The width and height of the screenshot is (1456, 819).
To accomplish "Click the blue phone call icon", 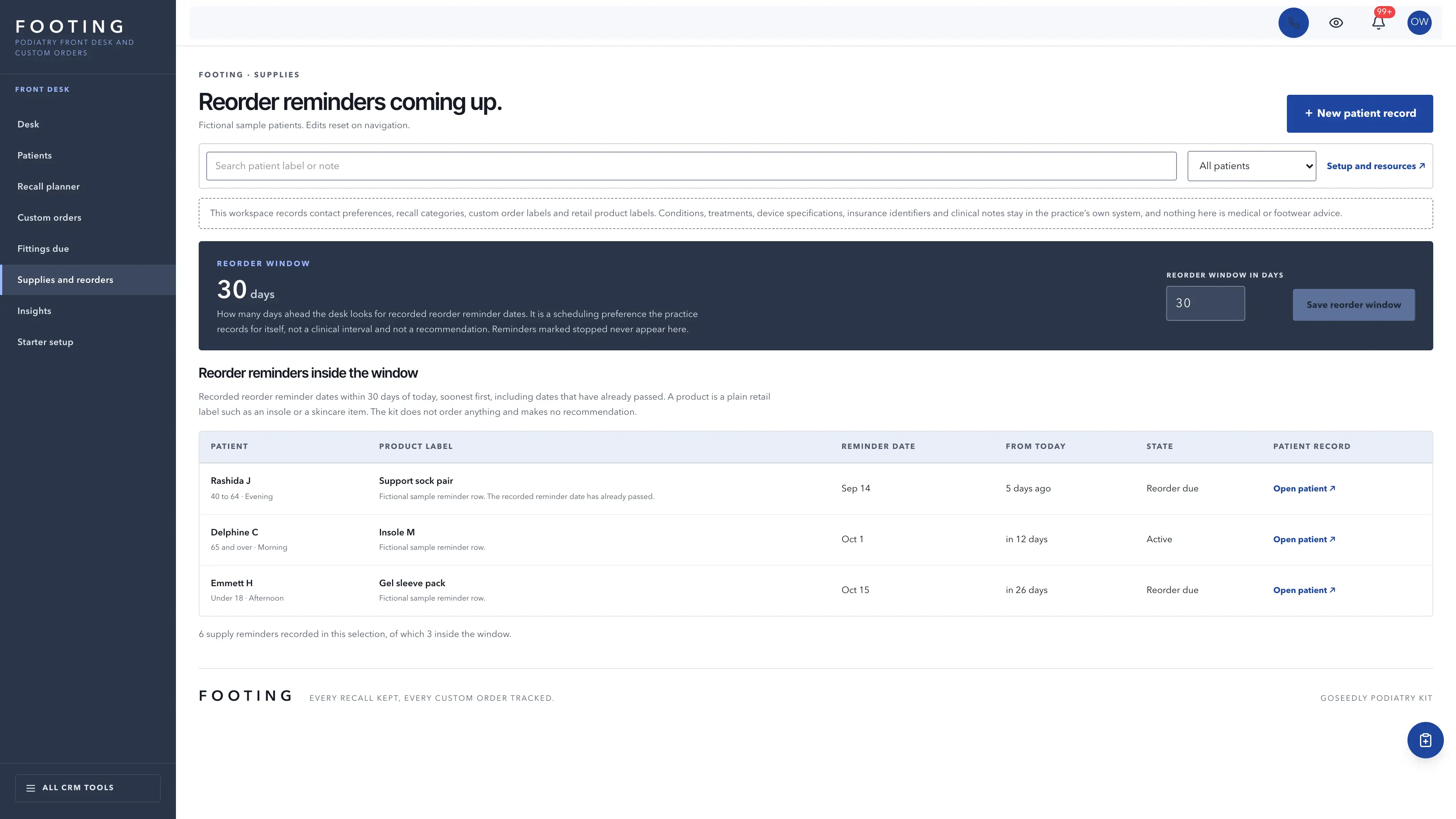I will coord(1293,23).
